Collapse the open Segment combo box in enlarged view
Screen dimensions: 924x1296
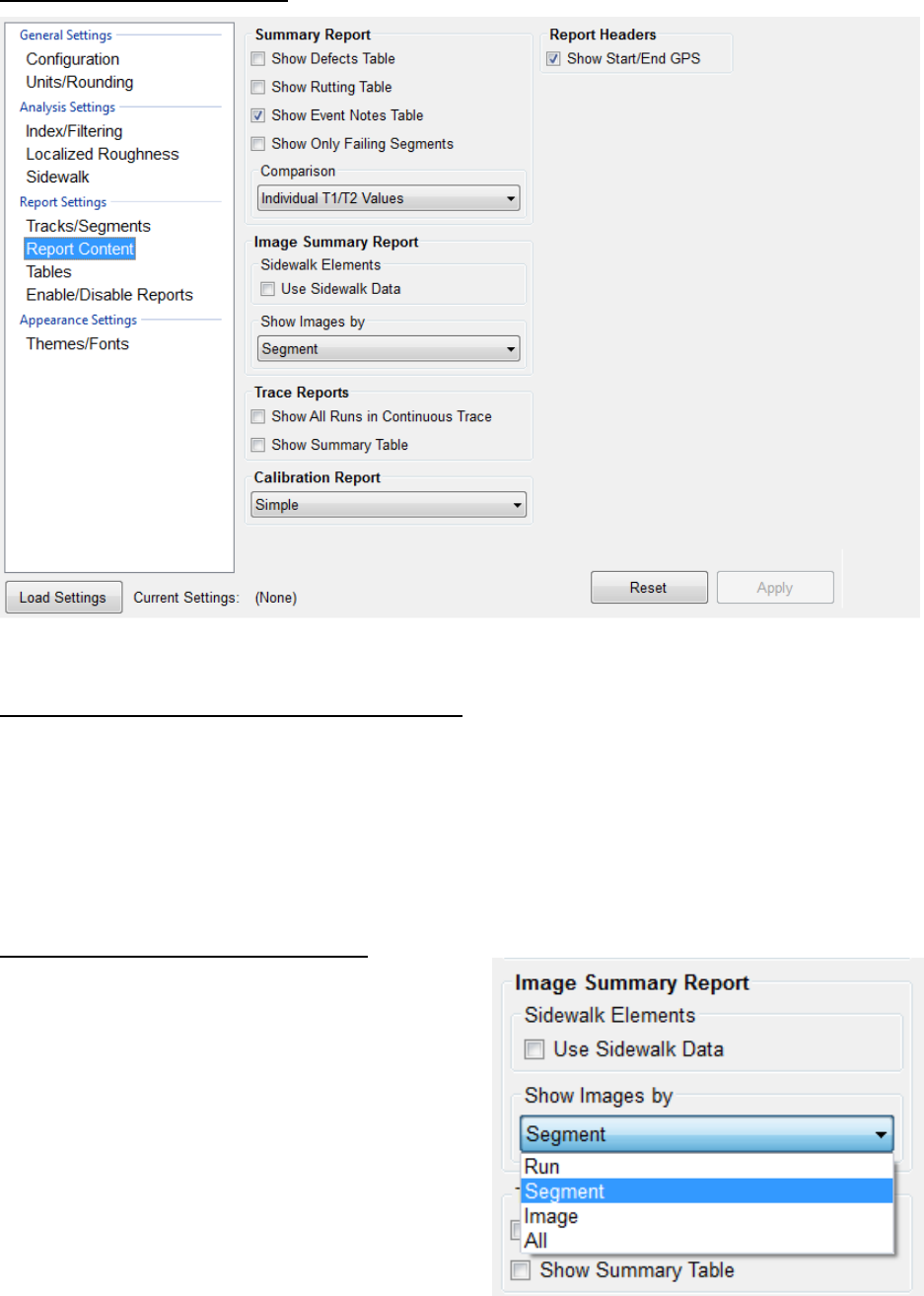click(x=706, y=1134)
